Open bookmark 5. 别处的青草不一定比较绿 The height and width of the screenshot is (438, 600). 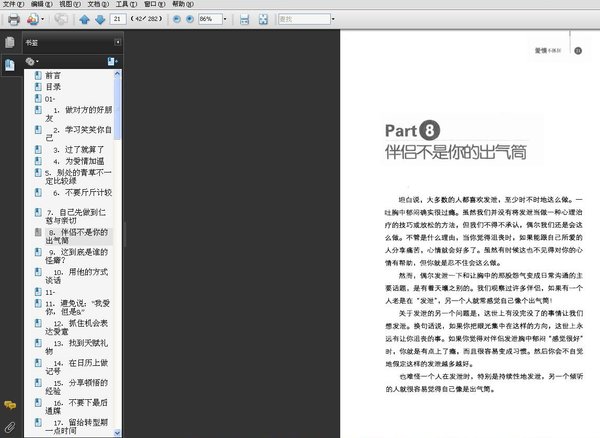coord(78,177)
